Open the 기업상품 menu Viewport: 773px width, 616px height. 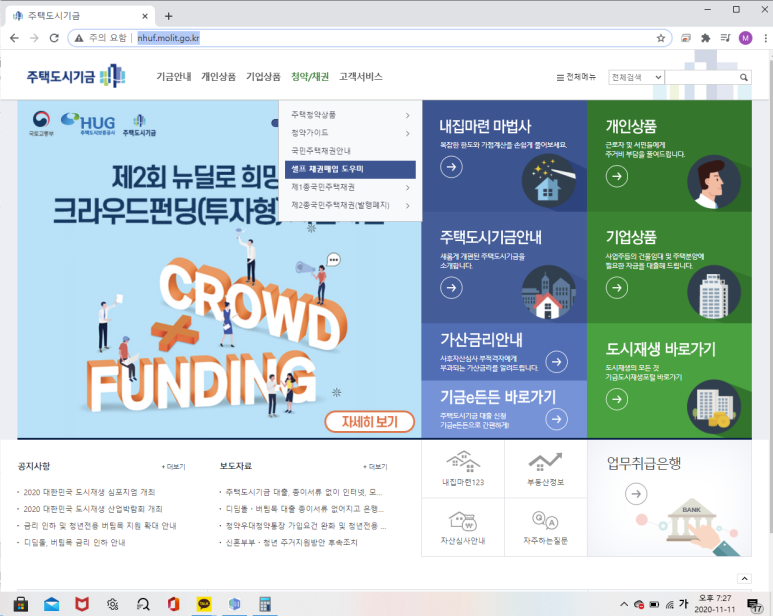(263, 77)
